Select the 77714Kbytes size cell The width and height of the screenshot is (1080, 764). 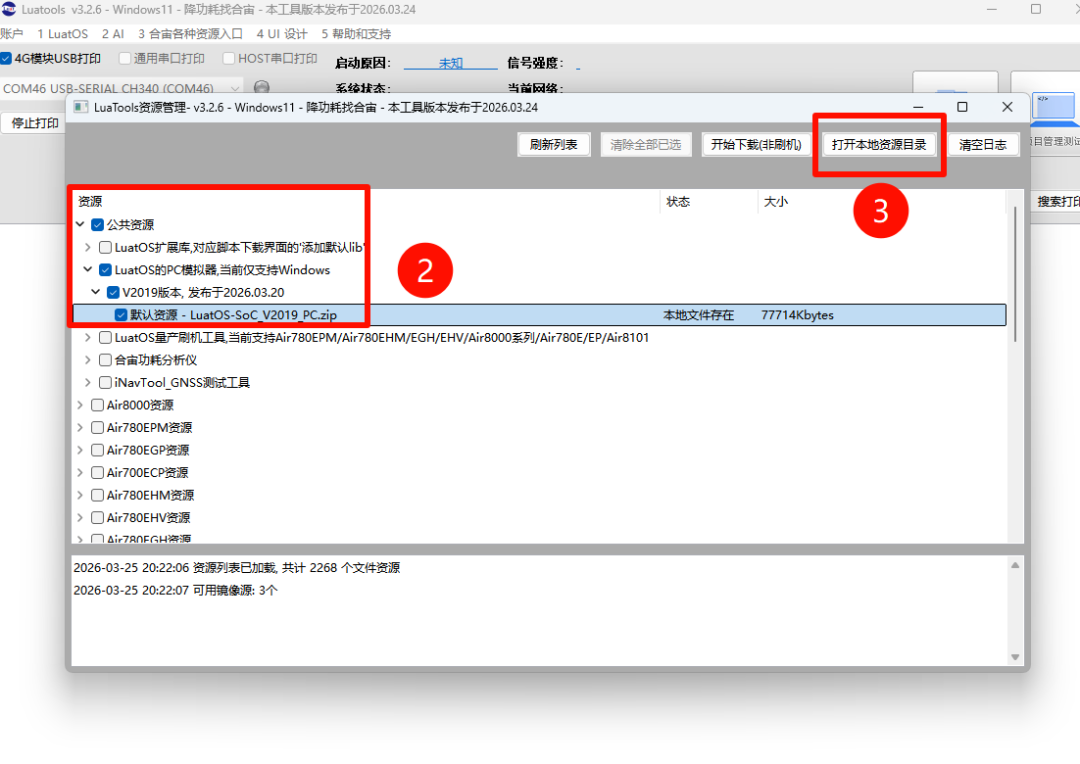pos(797,315)
